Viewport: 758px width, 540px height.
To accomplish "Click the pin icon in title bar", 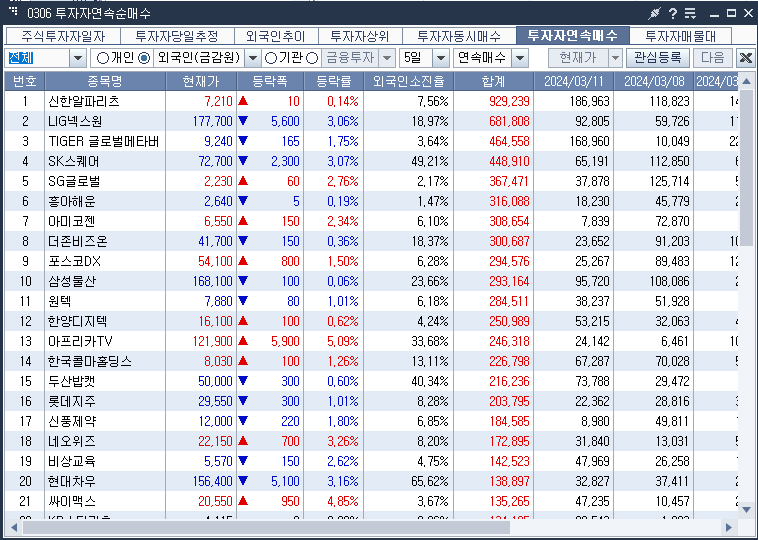I will 654,14.
